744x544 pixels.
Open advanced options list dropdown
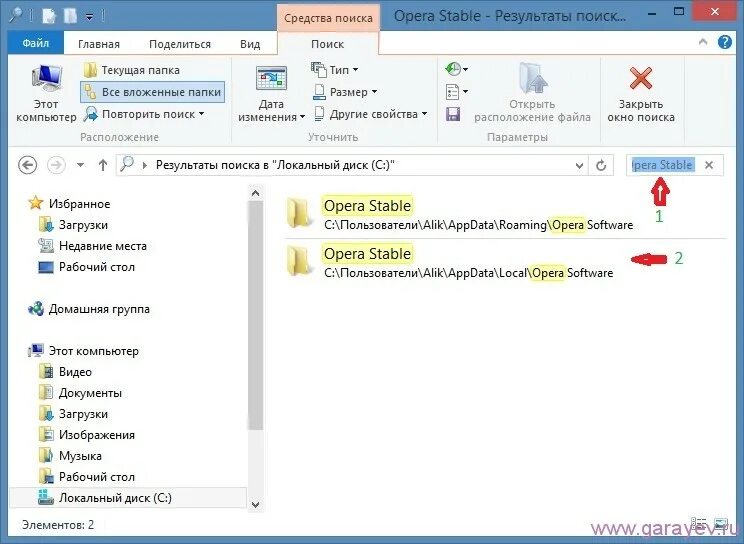pyautogui.click(x=456, y=92)
